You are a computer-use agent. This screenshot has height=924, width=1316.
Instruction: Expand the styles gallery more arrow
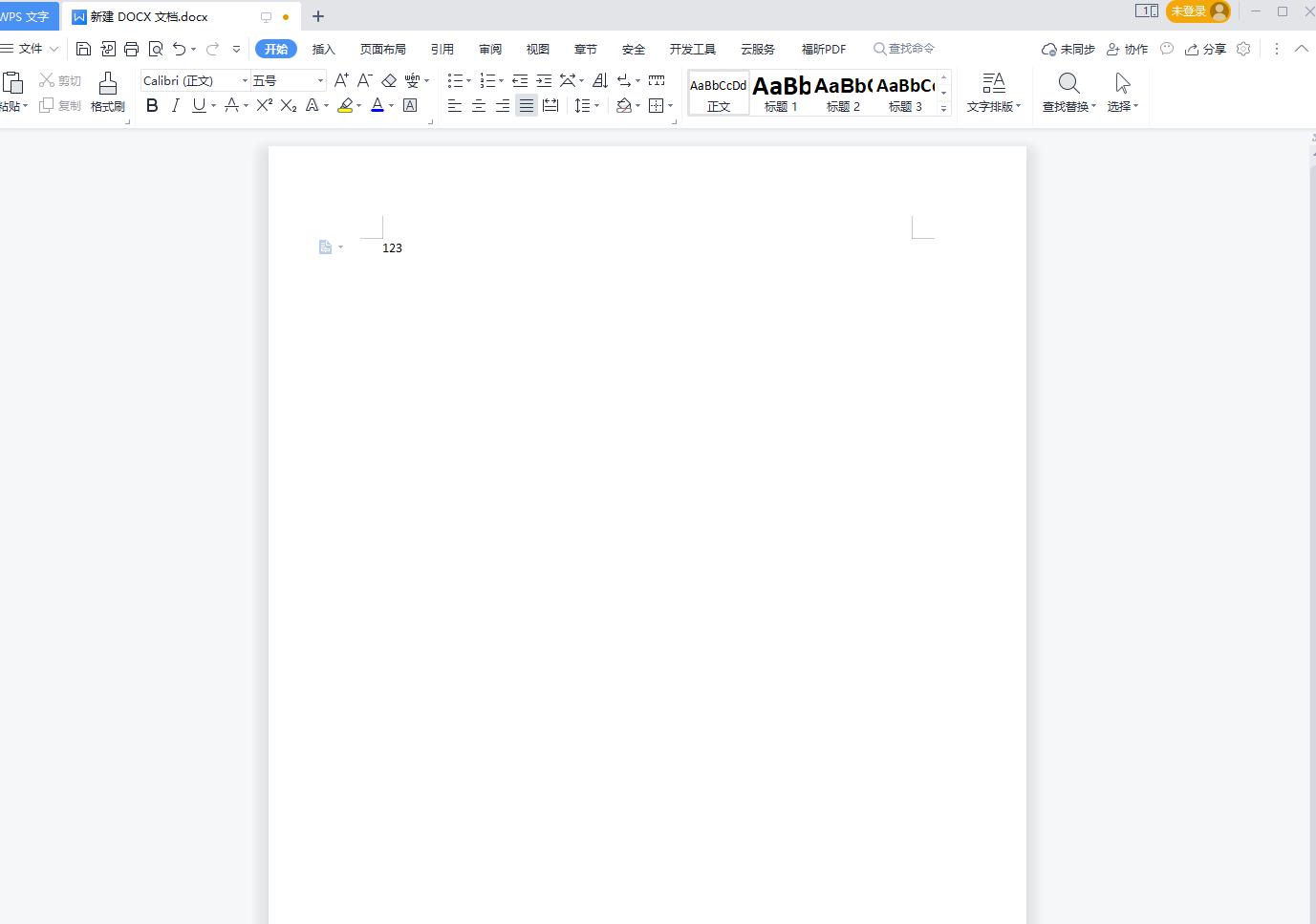(943, 109)
